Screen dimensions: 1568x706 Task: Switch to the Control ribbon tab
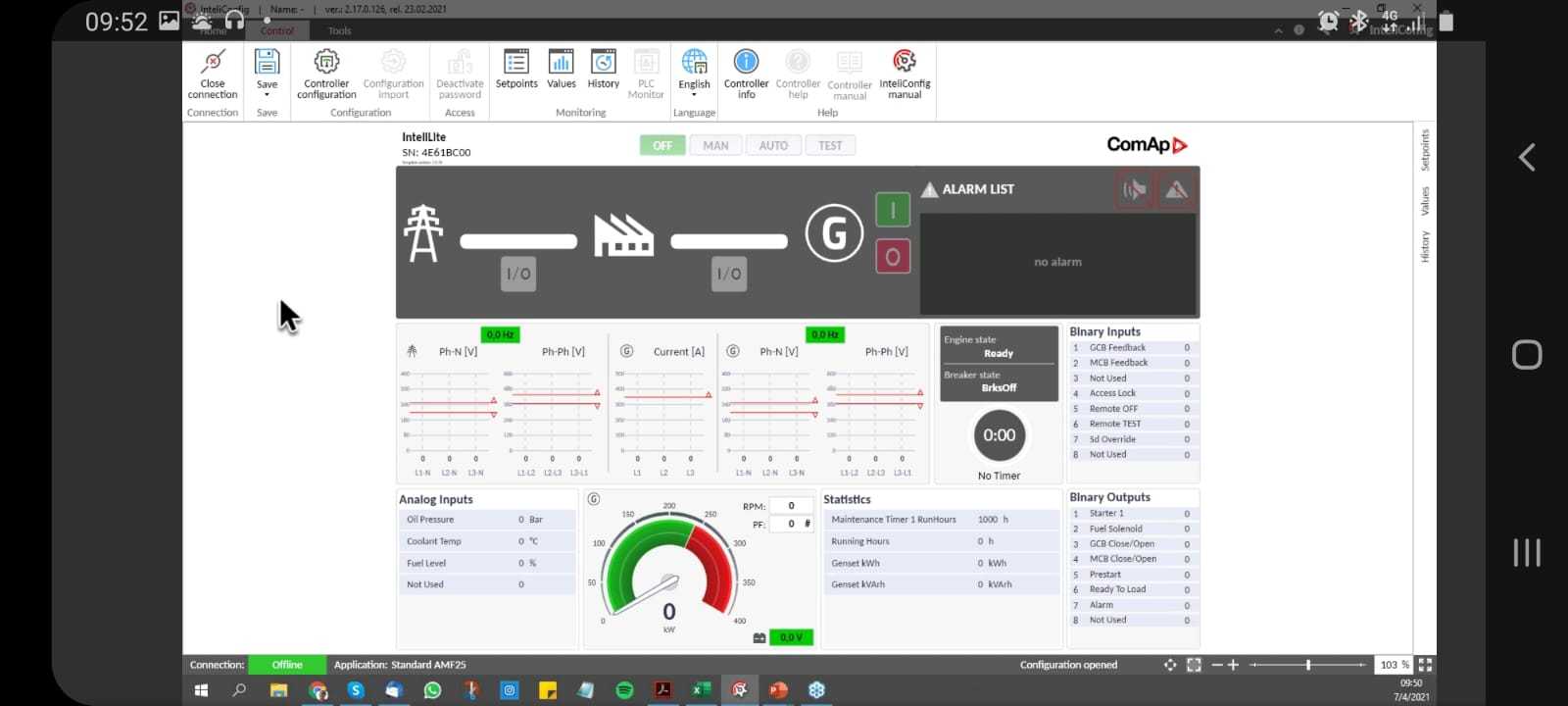(x=277, y=31)
